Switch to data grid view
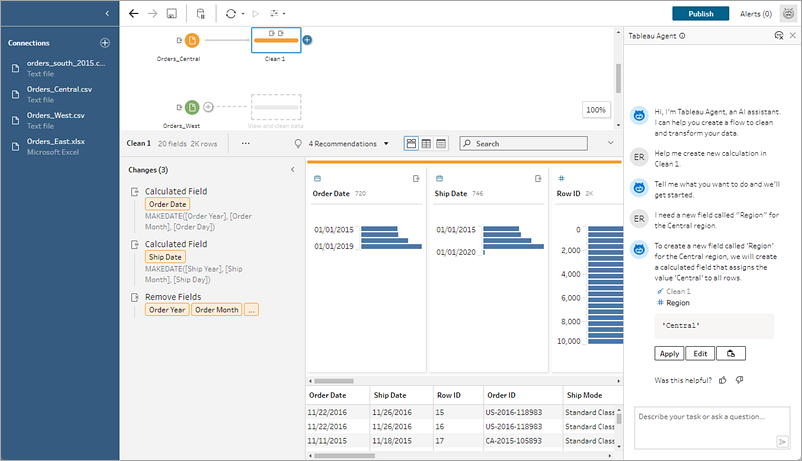The image size is (802, 461). 426,143
